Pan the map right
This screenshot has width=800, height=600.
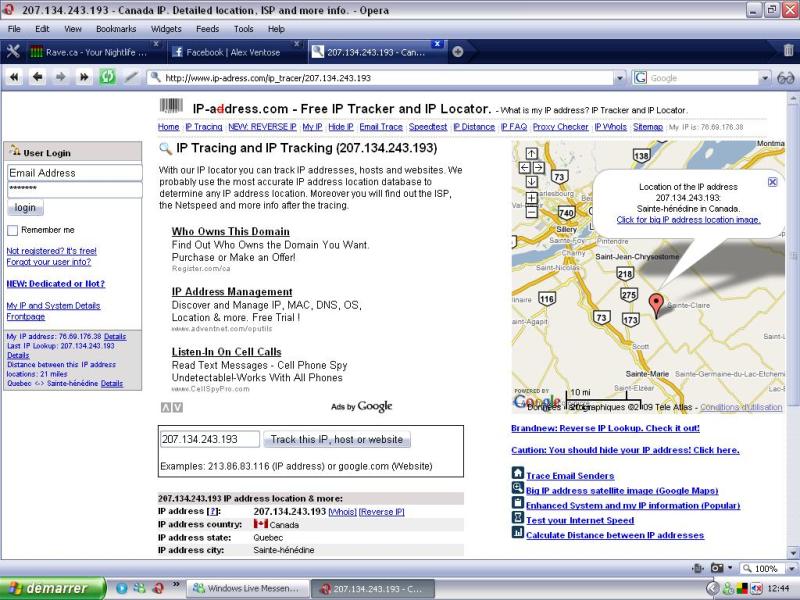pos(538,167)
